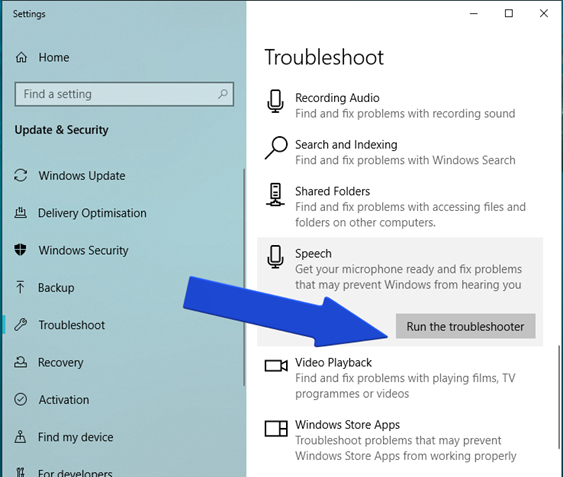The width and height of the screenshot is (563, 477).
Task: Click the search magnifier in Find a setting
Action: click(223, 94)
